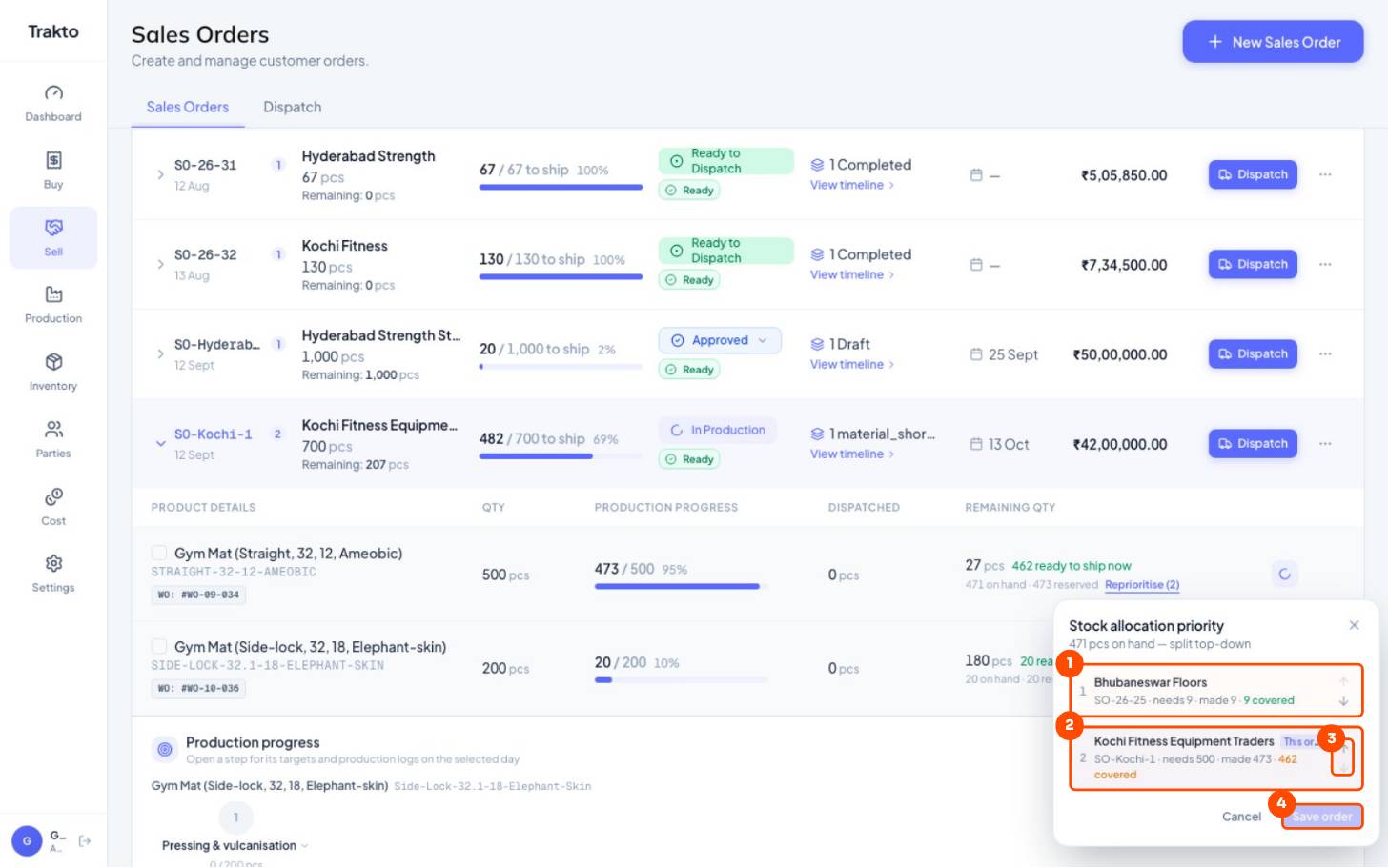Open more options for the SO-26-32 row
The width and height of the screenshot is (1388, 868).
pos(1325,265)
